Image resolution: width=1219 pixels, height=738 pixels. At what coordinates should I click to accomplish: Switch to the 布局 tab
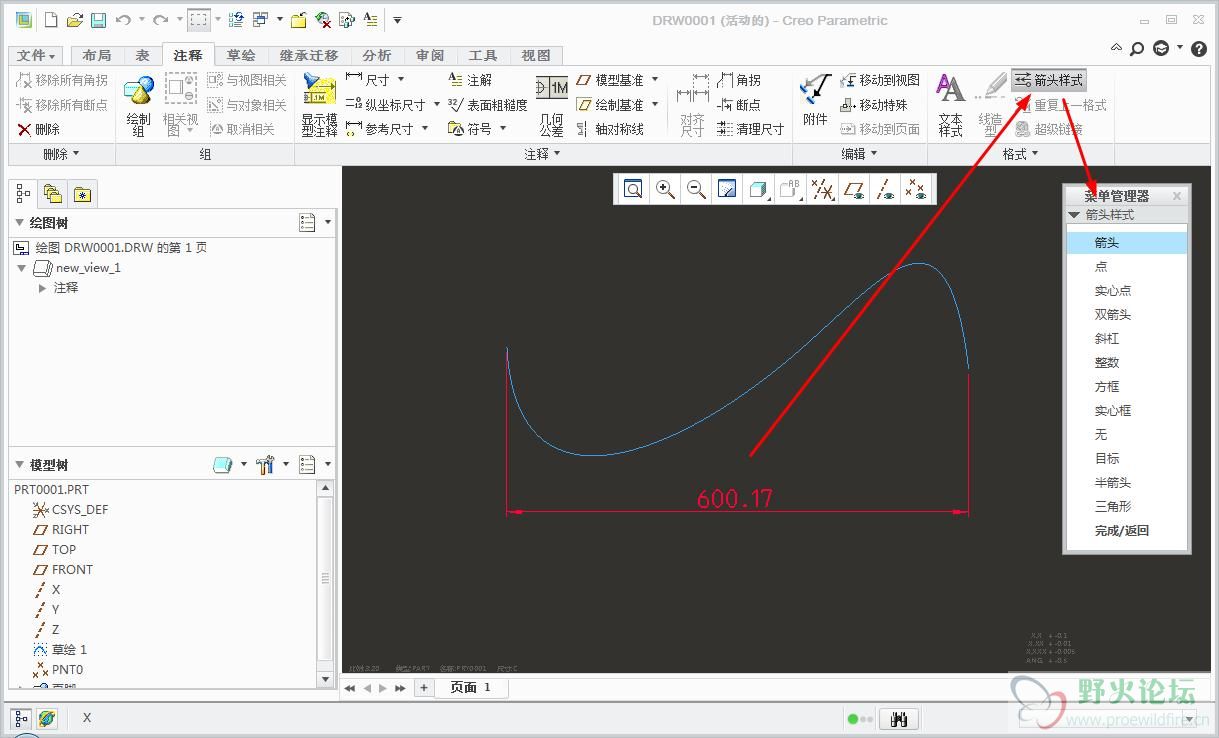[96, 56]
